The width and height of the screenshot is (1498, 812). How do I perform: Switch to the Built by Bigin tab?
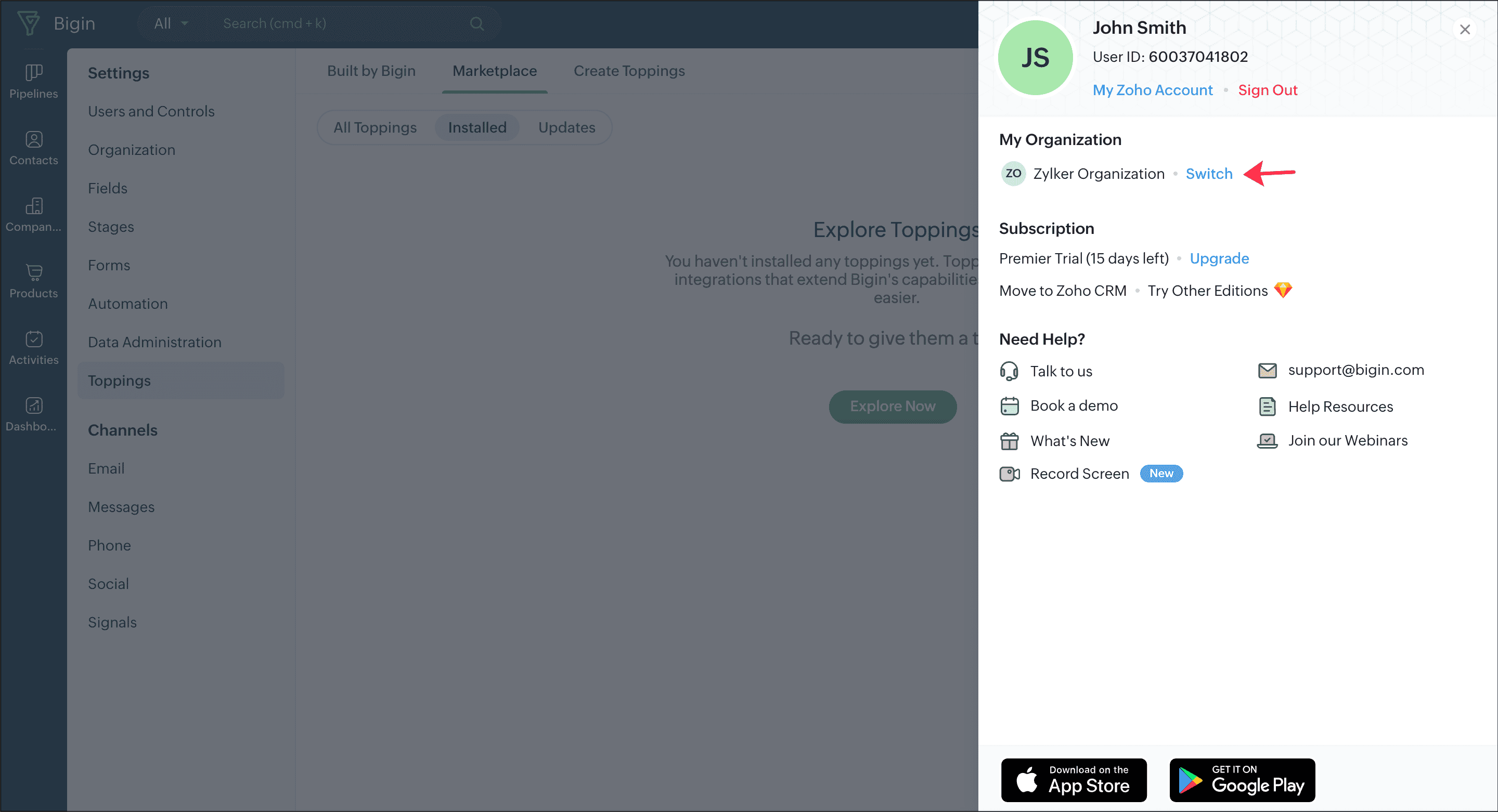tap(371, 71)
